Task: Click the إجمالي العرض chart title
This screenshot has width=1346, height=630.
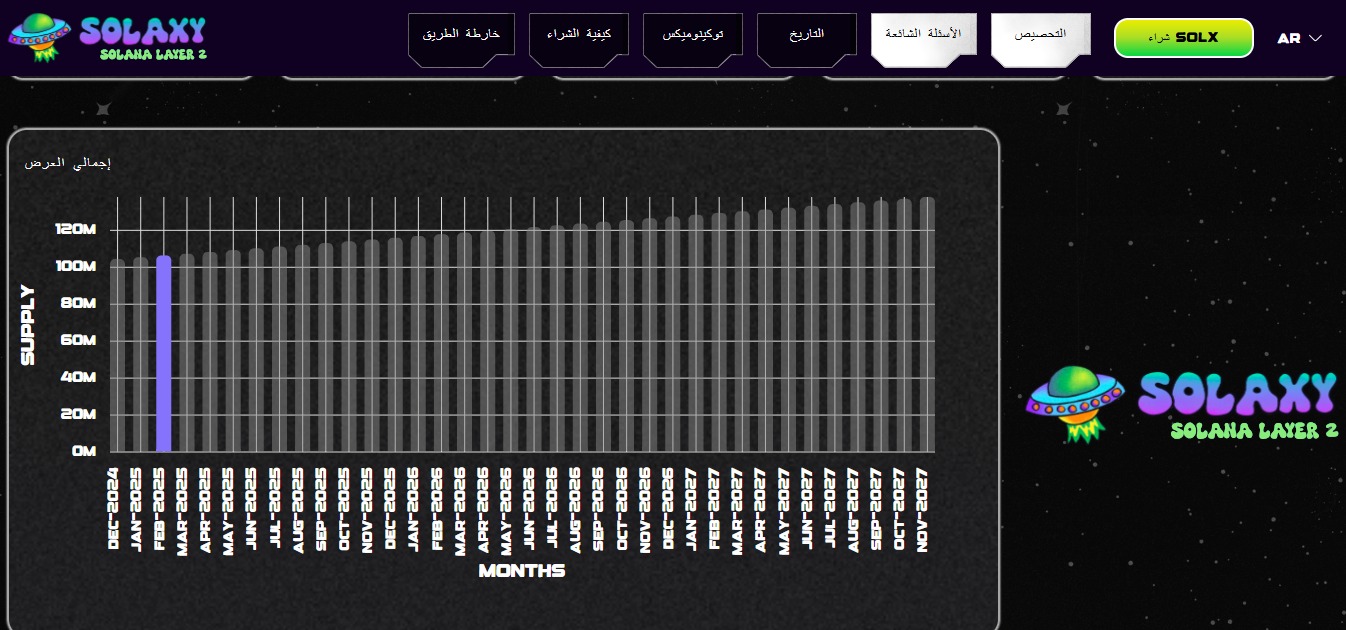Action: [x=68, y=163]
